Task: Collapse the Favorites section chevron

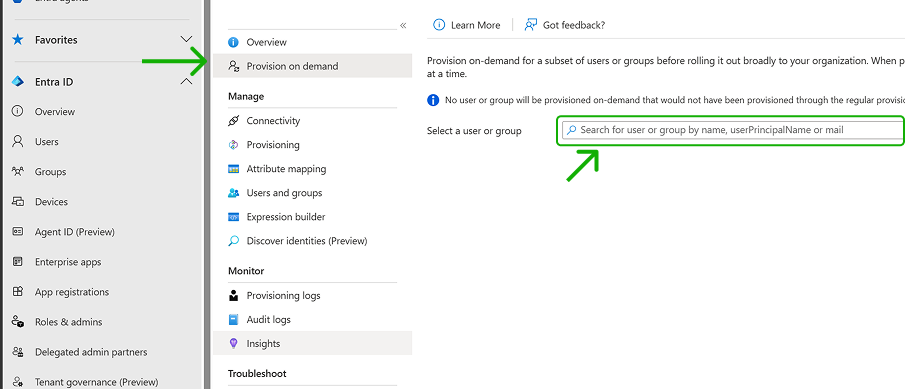Action: coord(186,39)
